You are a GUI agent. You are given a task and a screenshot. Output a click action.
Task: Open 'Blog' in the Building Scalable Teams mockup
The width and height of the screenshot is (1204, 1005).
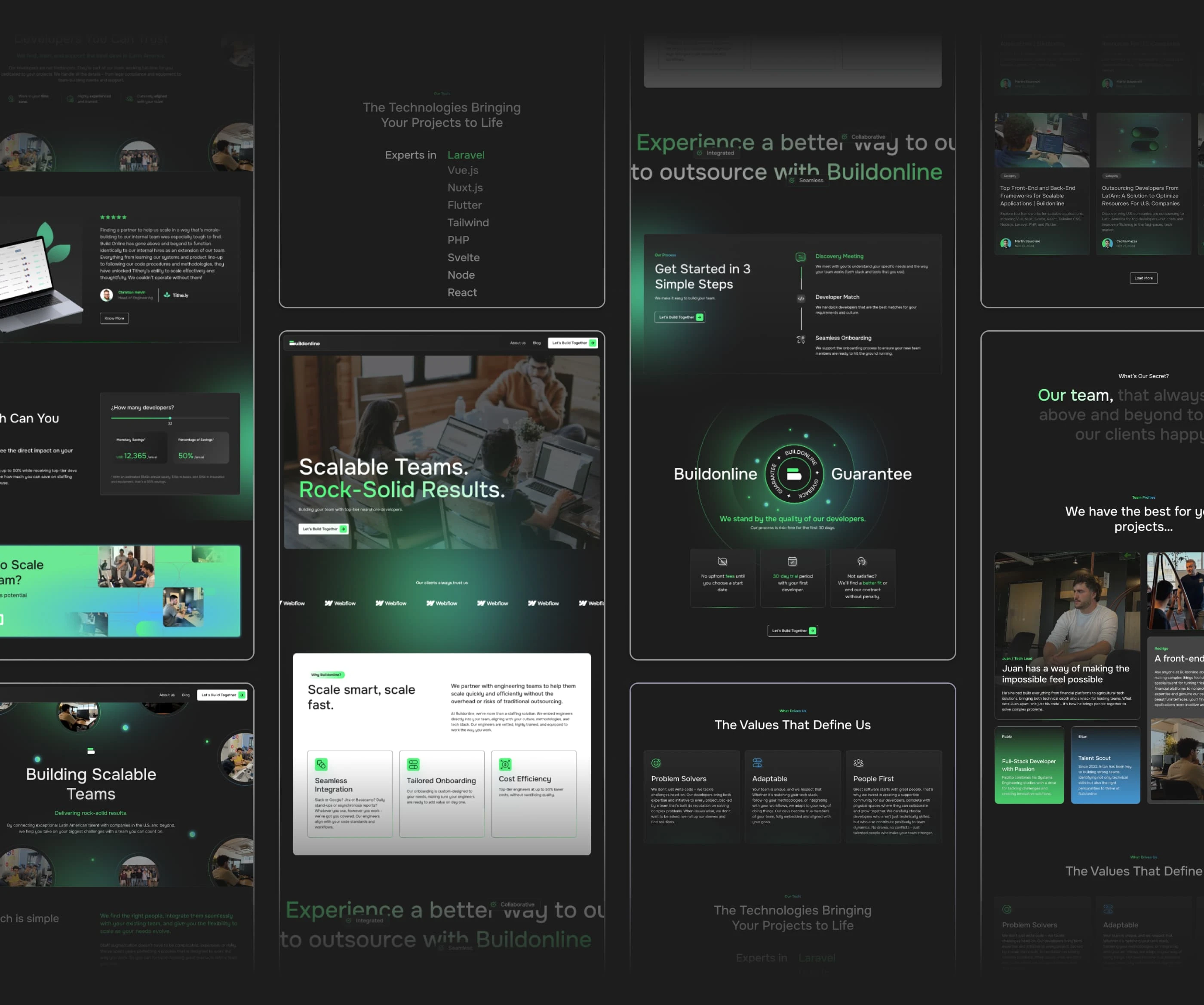186,695
